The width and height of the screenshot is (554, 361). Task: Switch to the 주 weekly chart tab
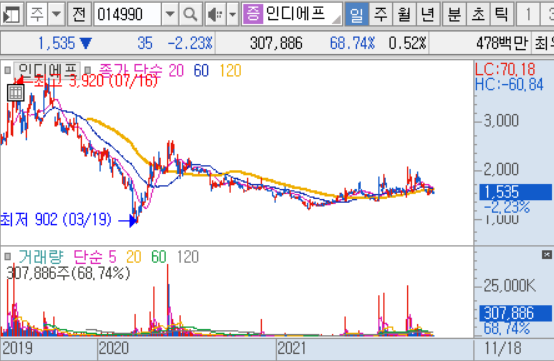tap(381, 14)
